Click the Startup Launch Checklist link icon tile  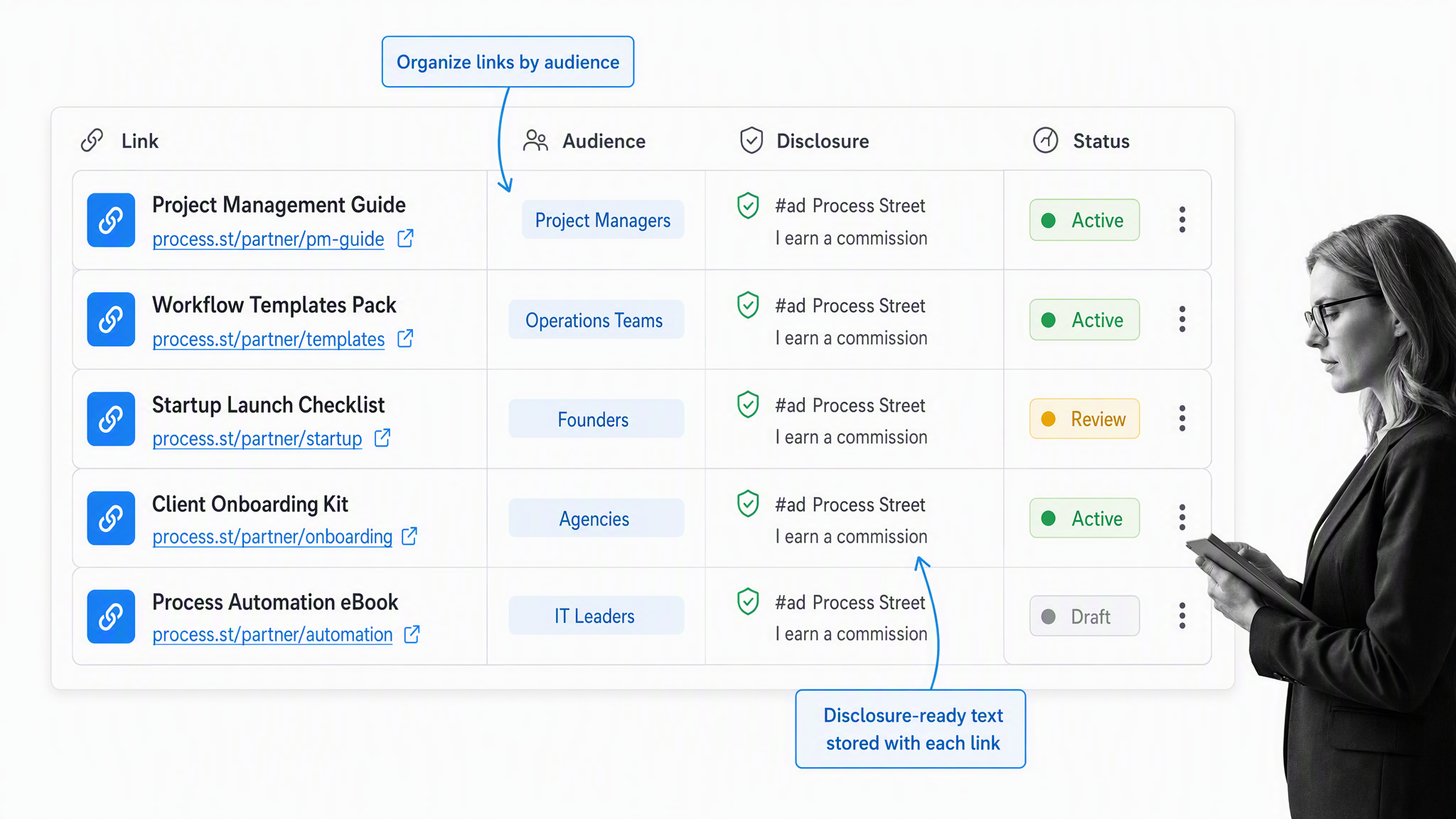(x=111, y=419)
